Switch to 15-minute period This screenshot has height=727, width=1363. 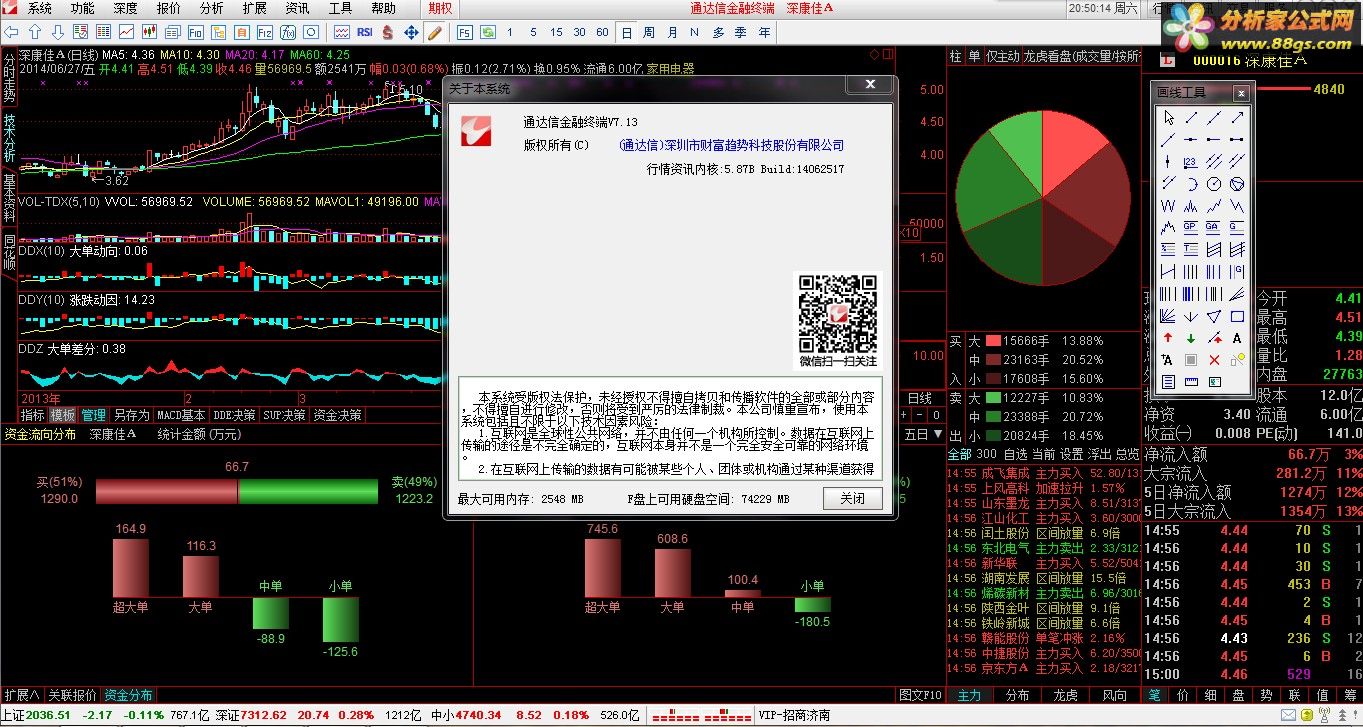click(x=556, y=32)
